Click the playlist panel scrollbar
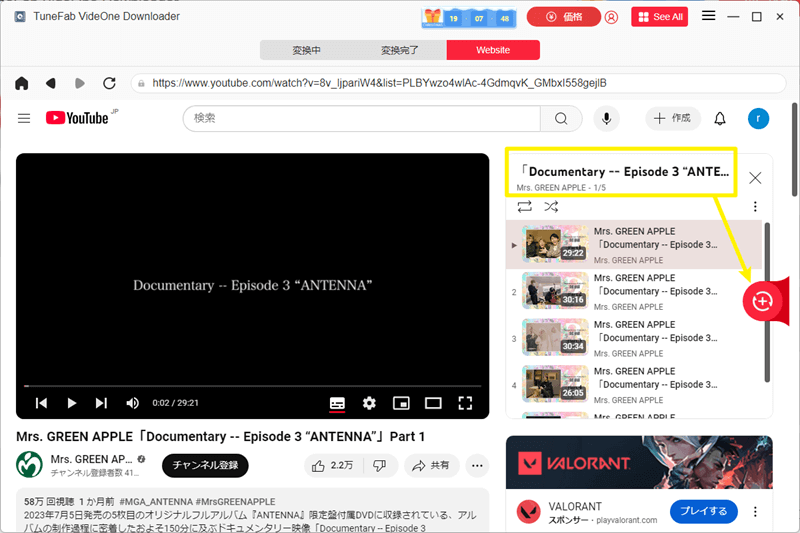800x533 pixels. point(767,302)
